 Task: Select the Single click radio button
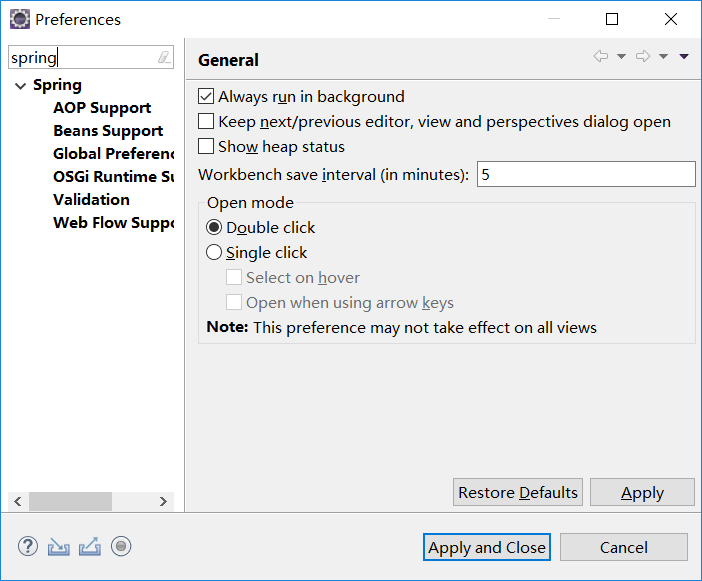click(214, 252)
